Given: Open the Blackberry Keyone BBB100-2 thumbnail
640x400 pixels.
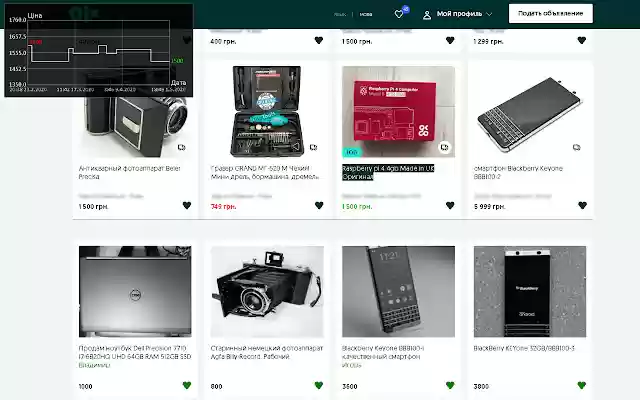Looking at the screenshot, I should (x=530, y=111).
